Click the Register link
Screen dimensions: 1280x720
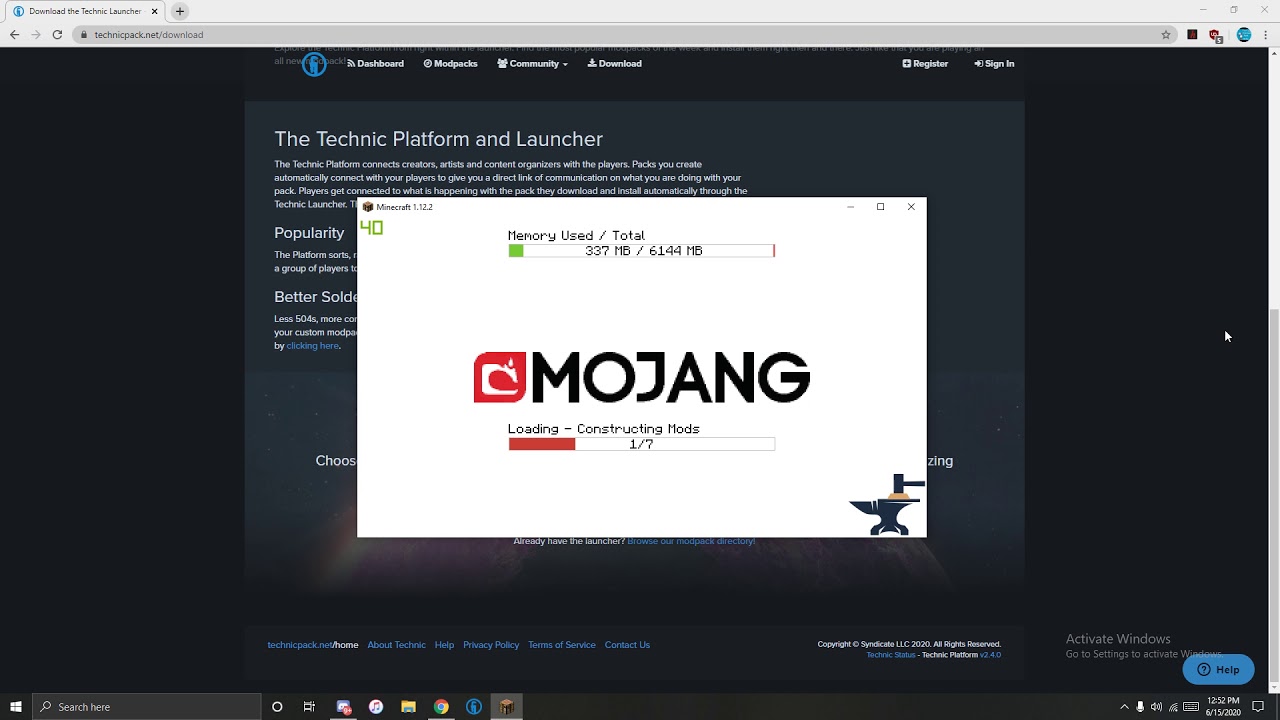pyautogui.click(x=925, y=63)
